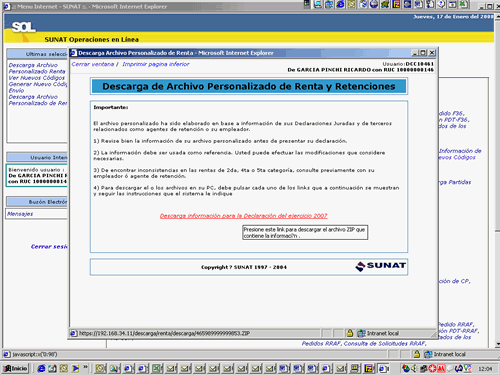The height and width of the screenshot is (375, 500).
Task: Click the IE icon in popup title bar
Action: click(x=74, y=53)
